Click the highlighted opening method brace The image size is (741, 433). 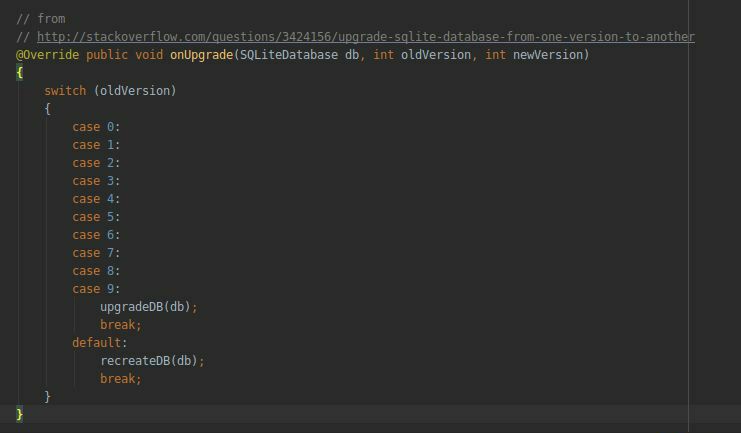pyautogui.click(x=19, y=73)
